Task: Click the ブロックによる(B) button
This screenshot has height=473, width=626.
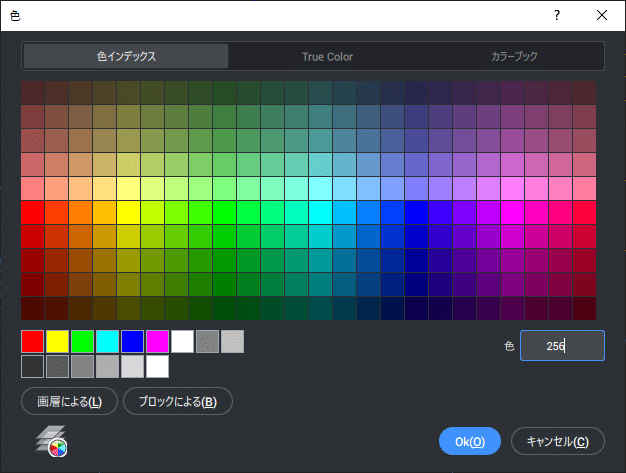Action: click(178, 401)
